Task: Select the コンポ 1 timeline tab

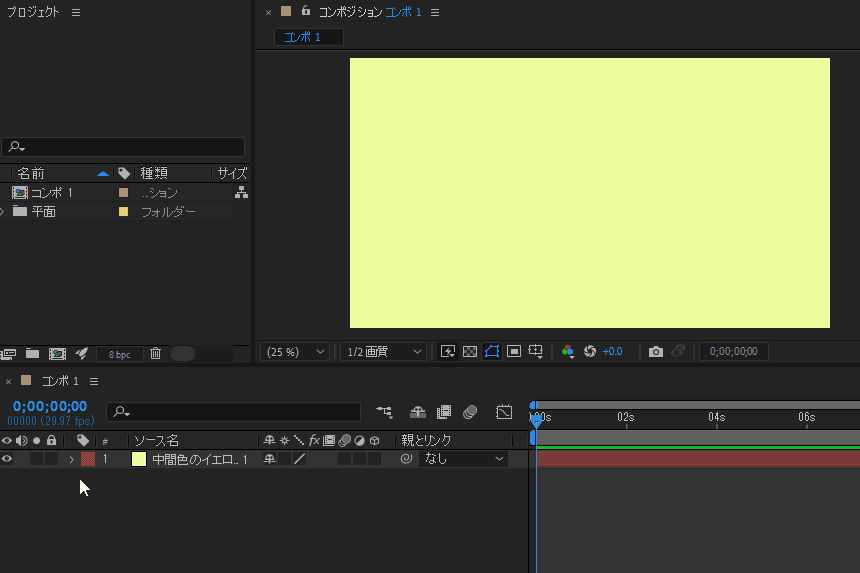Action: click(x=60, y=381)
